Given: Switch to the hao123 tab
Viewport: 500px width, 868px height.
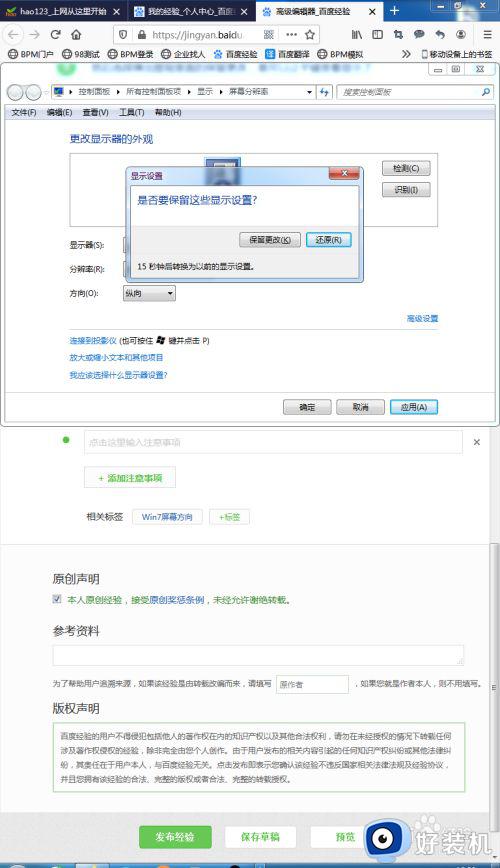Looking at the screenshot, I should [x=63, y=11].
